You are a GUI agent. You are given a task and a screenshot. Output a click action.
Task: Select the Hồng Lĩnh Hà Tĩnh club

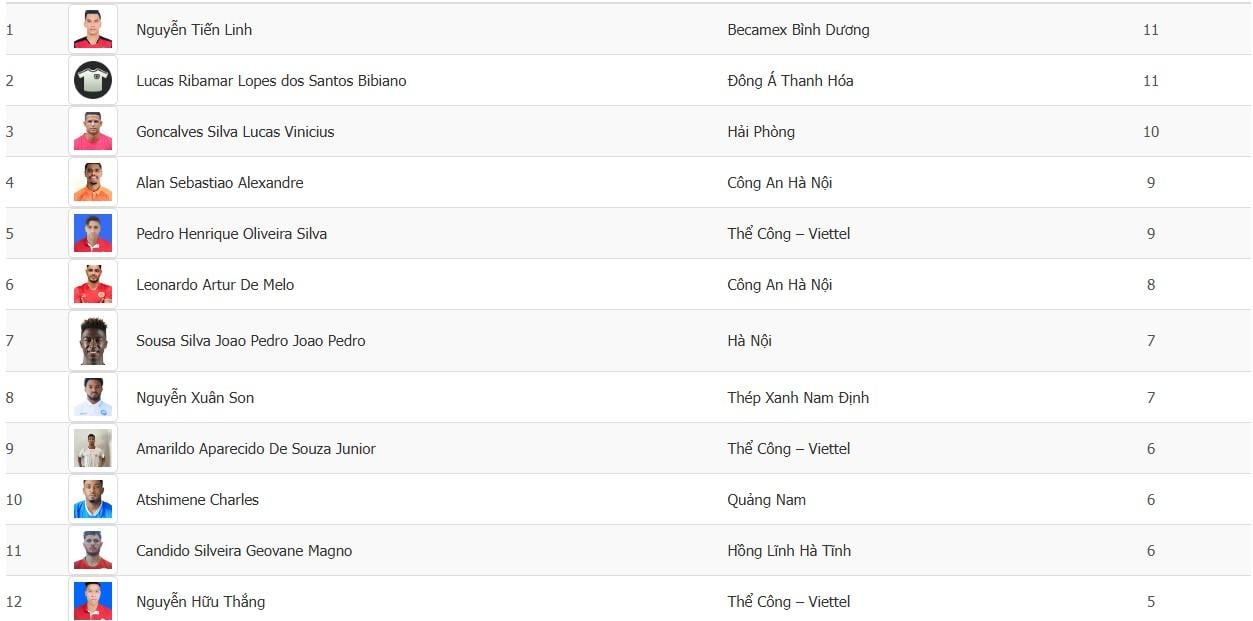pyautogui.click(x=789, y=551)
